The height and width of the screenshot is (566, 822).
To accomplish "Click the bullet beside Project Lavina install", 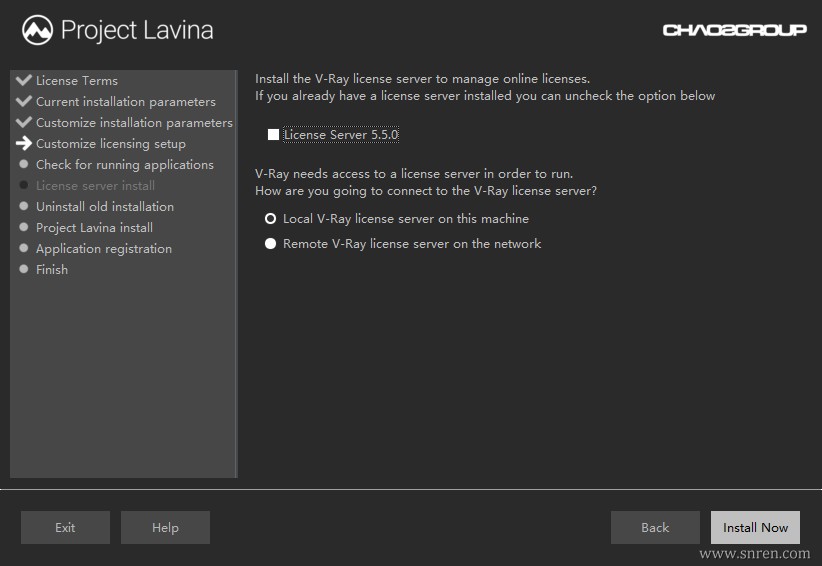I will pos(24,227).
